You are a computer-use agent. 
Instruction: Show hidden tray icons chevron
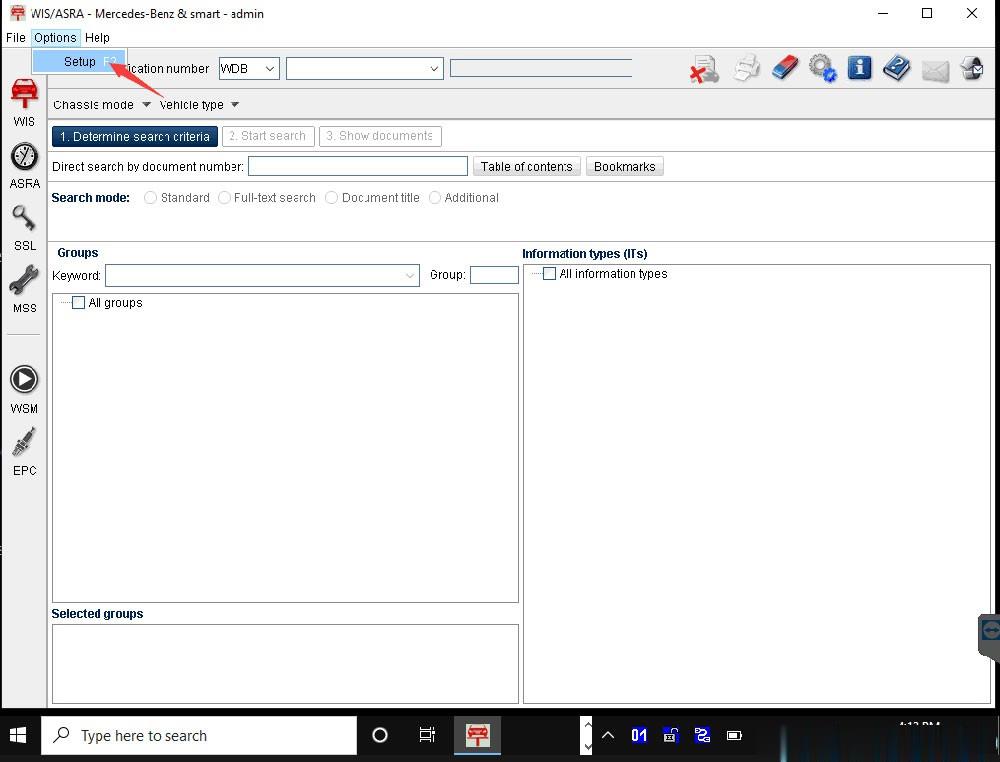608,735
